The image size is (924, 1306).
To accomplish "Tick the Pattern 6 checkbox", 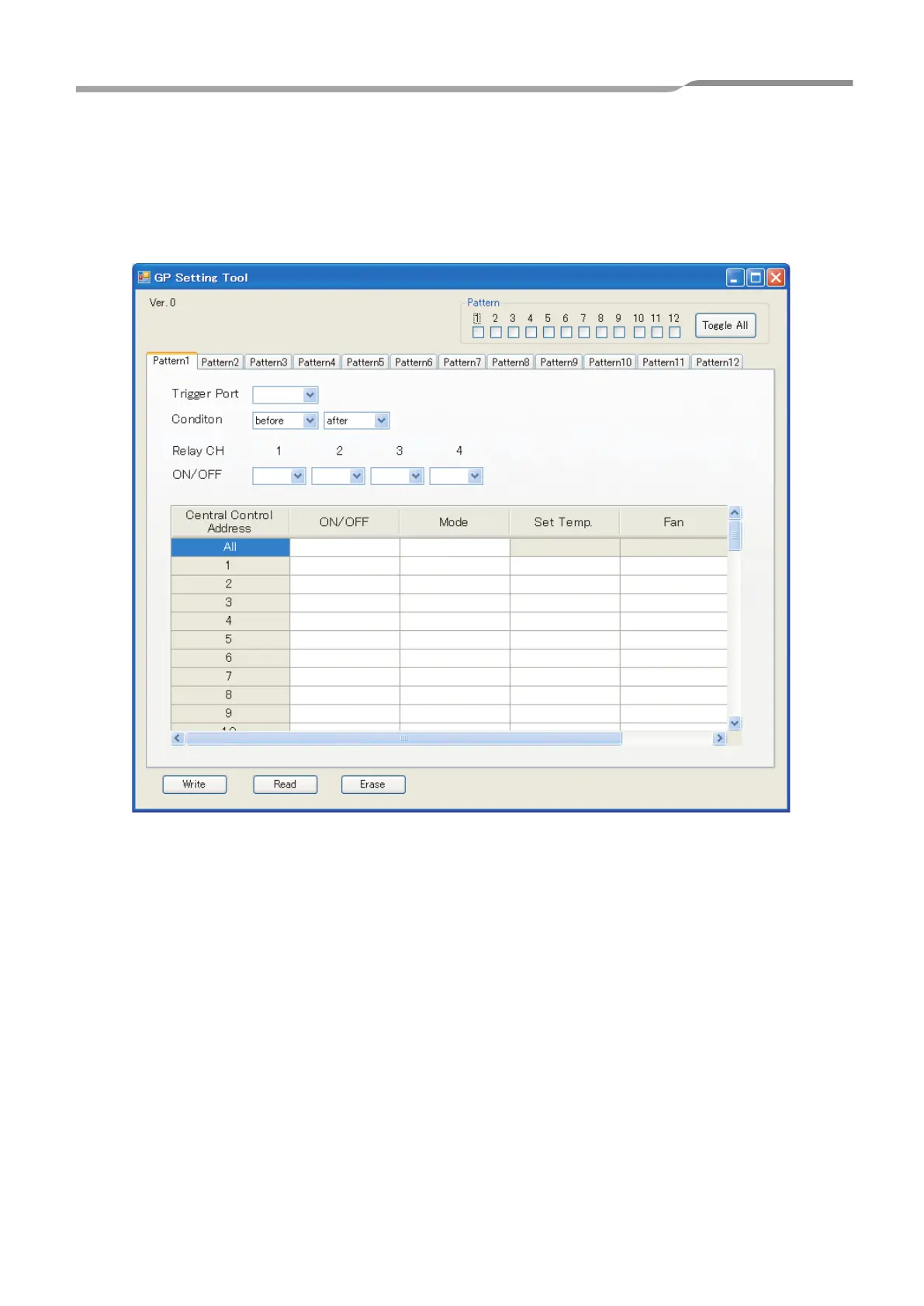I will pyautogui.click(x=566, y=332).
